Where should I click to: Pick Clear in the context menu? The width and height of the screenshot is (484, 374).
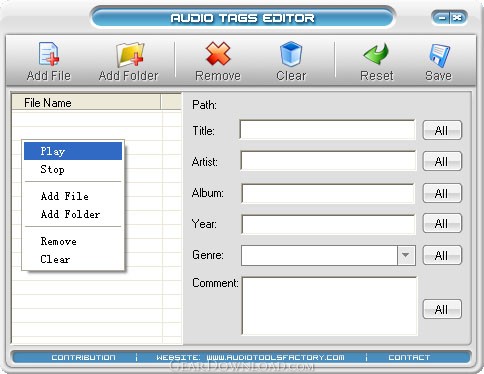coord(73,259)
